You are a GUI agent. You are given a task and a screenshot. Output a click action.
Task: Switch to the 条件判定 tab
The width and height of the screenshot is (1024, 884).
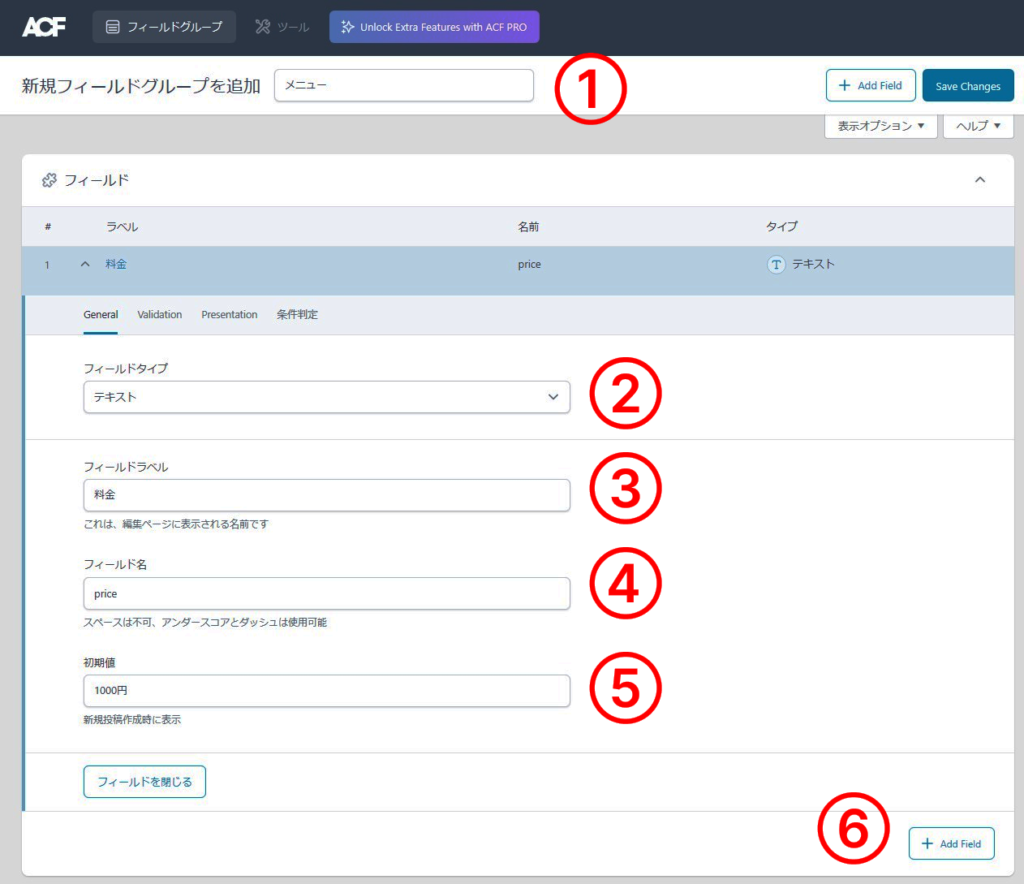coord(296,314)
